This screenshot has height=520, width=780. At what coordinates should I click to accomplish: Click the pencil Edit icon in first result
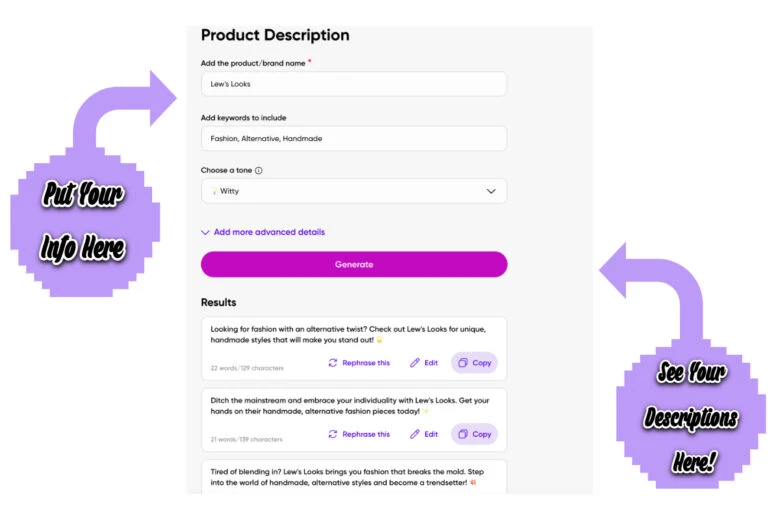point(415,363)
